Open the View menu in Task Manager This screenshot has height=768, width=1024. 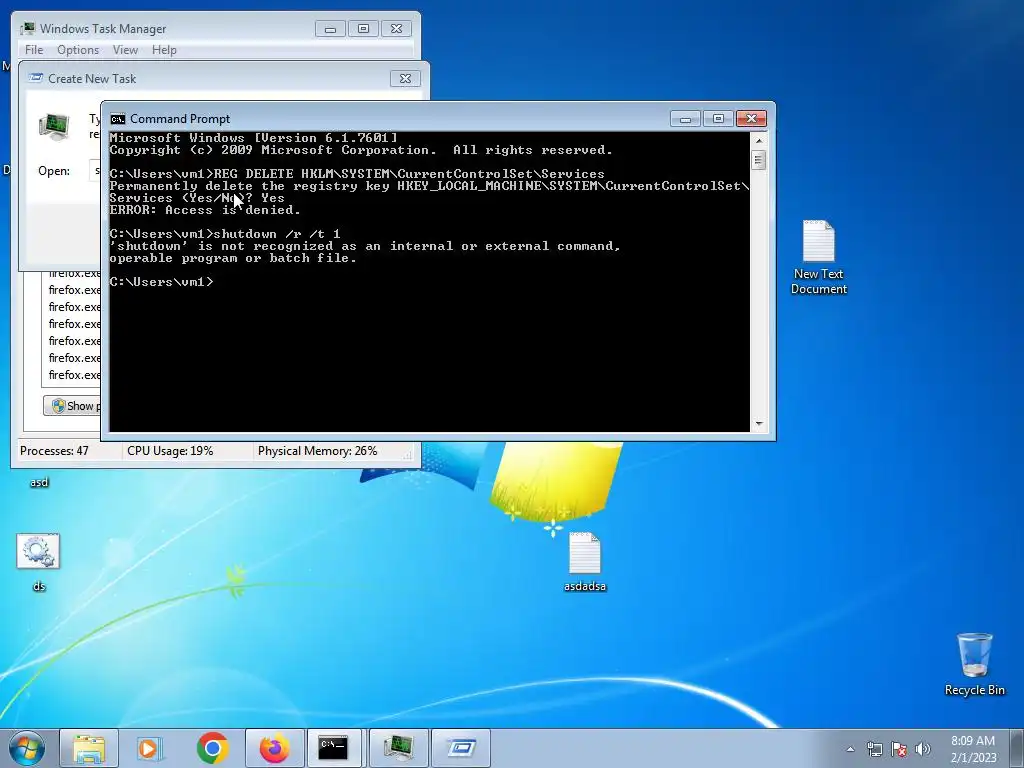(125, 50)
